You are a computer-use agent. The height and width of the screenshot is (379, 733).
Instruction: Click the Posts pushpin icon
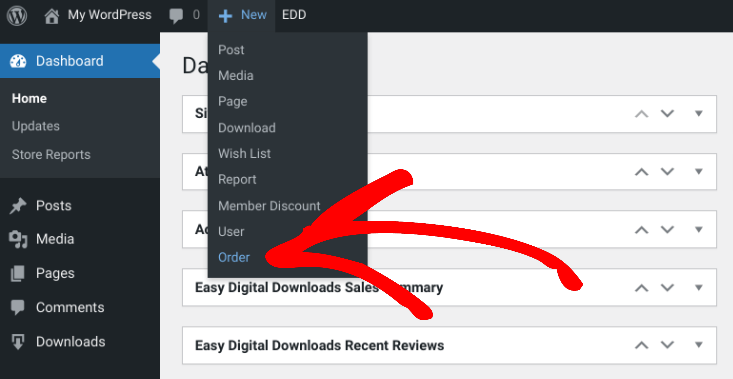(18, 206)
